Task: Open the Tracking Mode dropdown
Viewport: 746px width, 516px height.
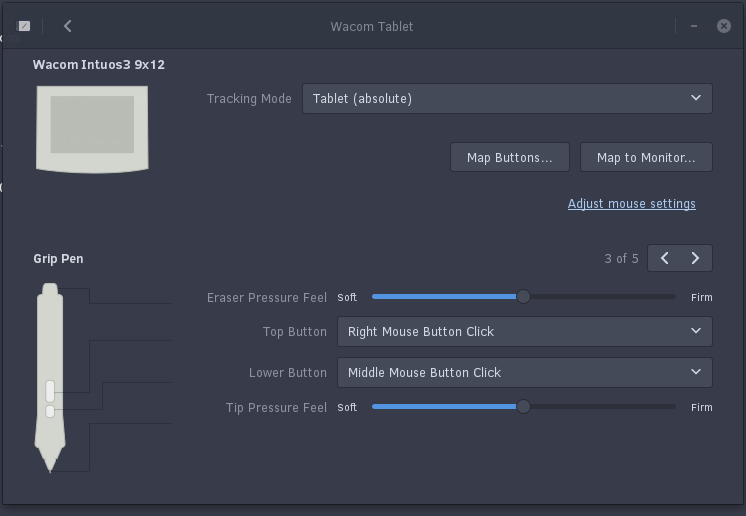Action: [507, 98]
